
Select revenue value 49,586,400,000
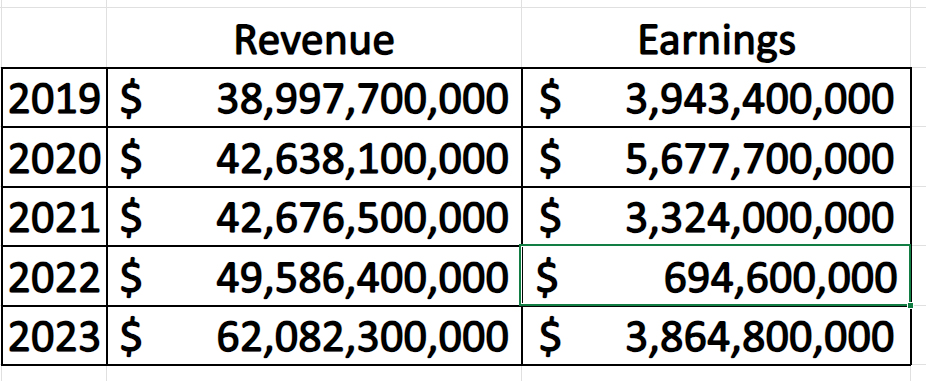click(314, 276)
